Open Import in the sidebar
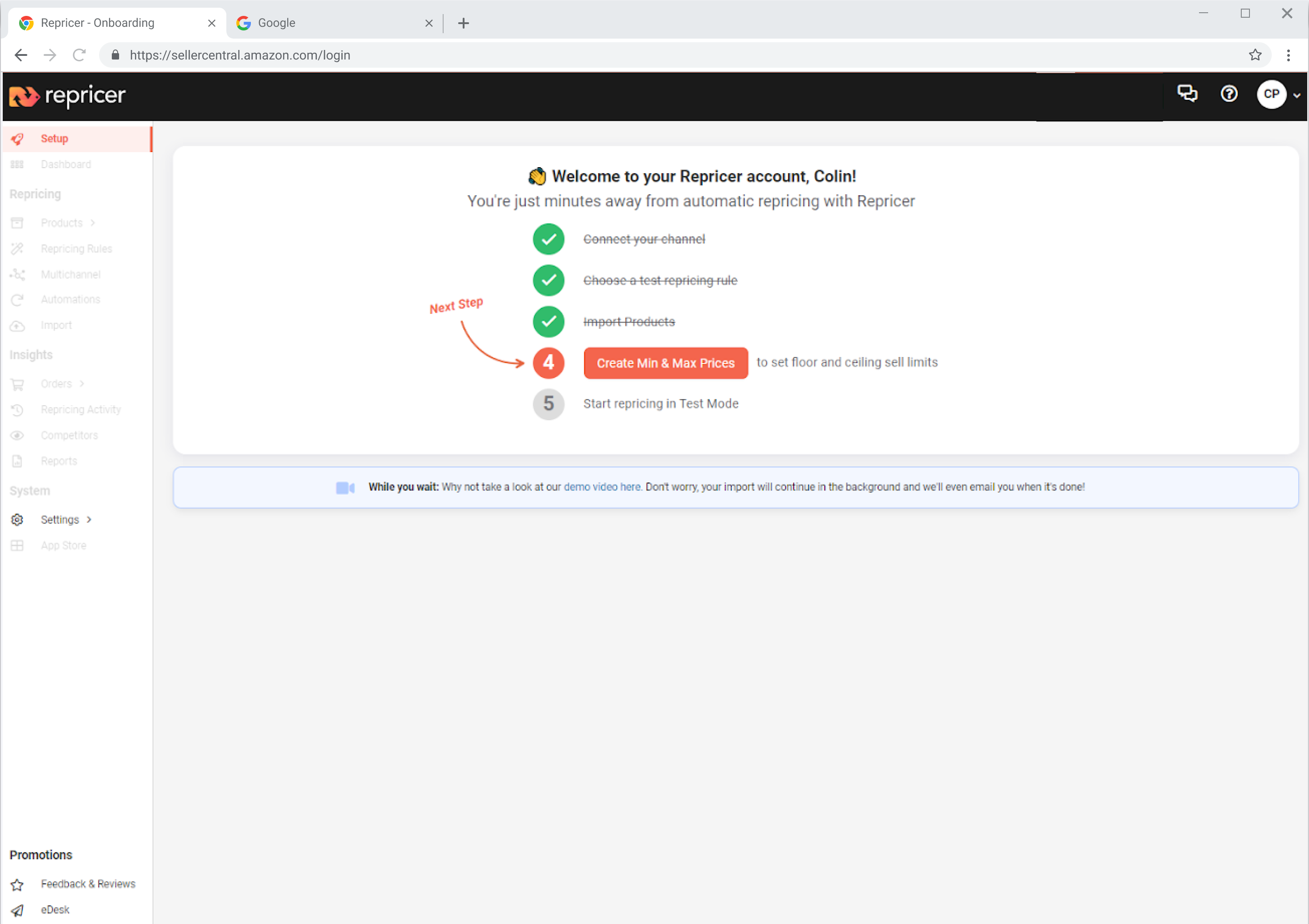Image resolution: width=1309 pixels, height=924 pixels. (x=56, y=325)
